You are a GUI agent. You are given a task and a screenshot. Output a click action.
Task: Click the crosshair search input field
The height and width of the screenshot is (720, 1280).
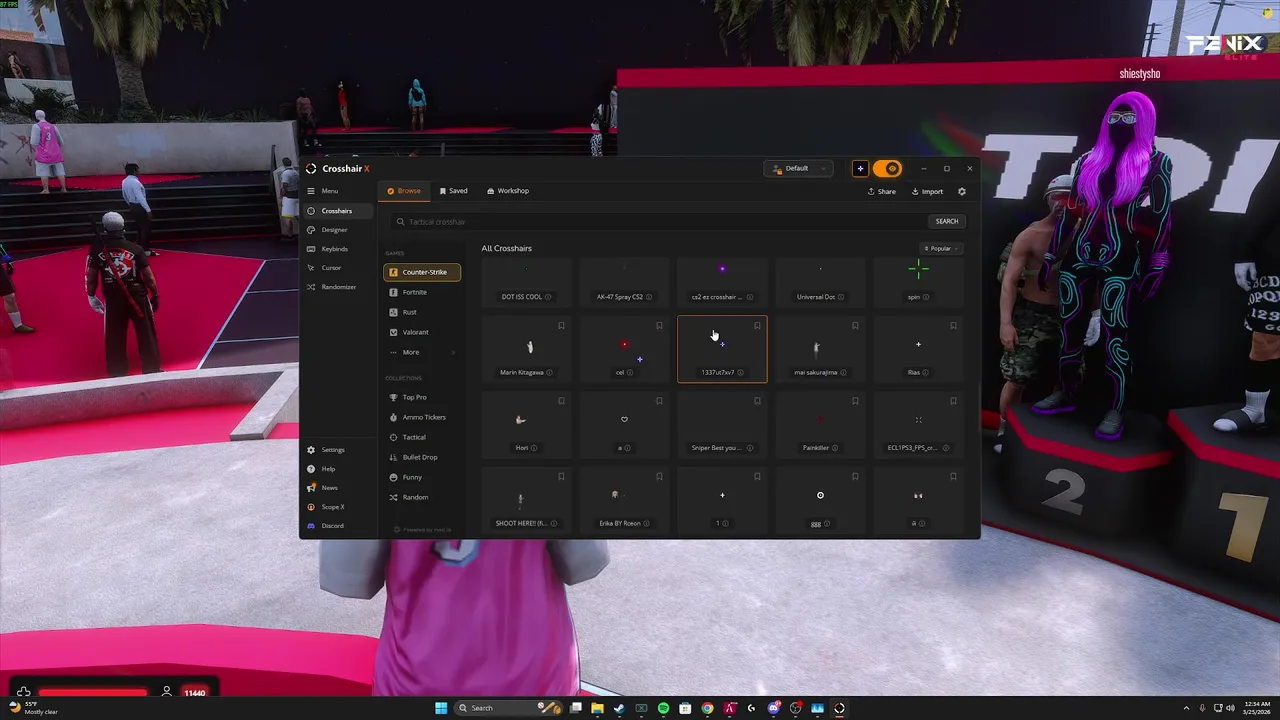pyautogui.click(x=660, y=221)
